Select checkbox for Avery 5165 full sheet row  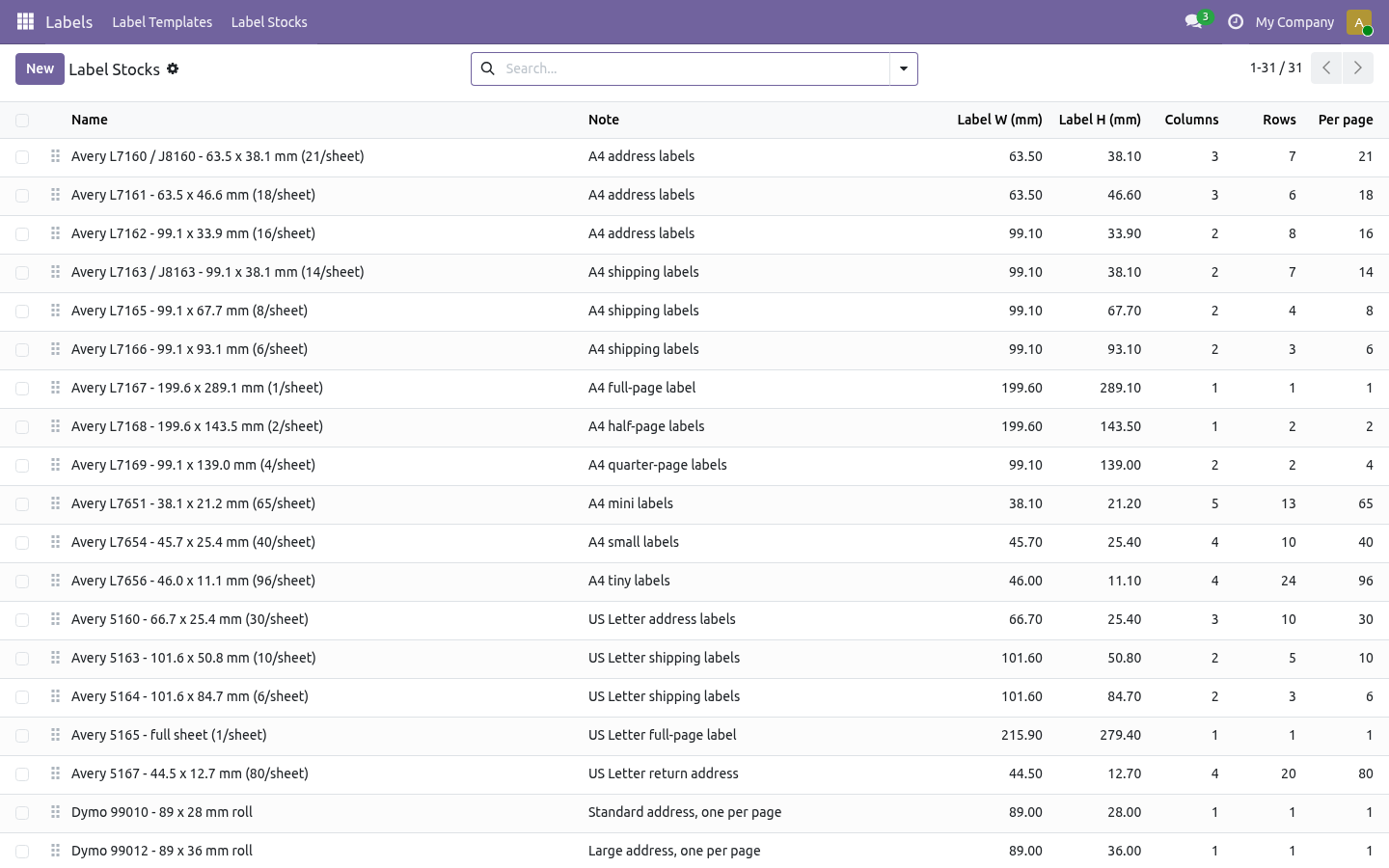click(x=22, y=736)
